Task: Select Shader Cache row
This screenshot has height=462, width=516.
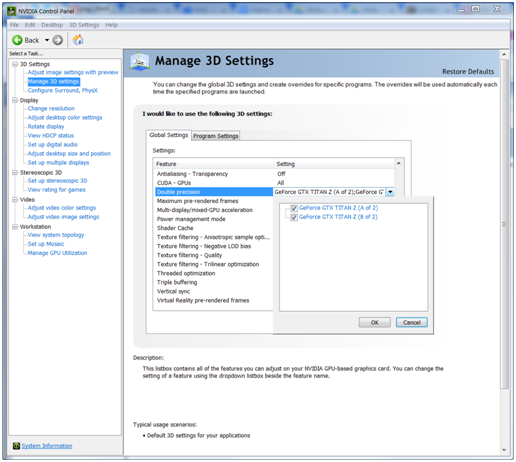Action: tap(214, 228)
